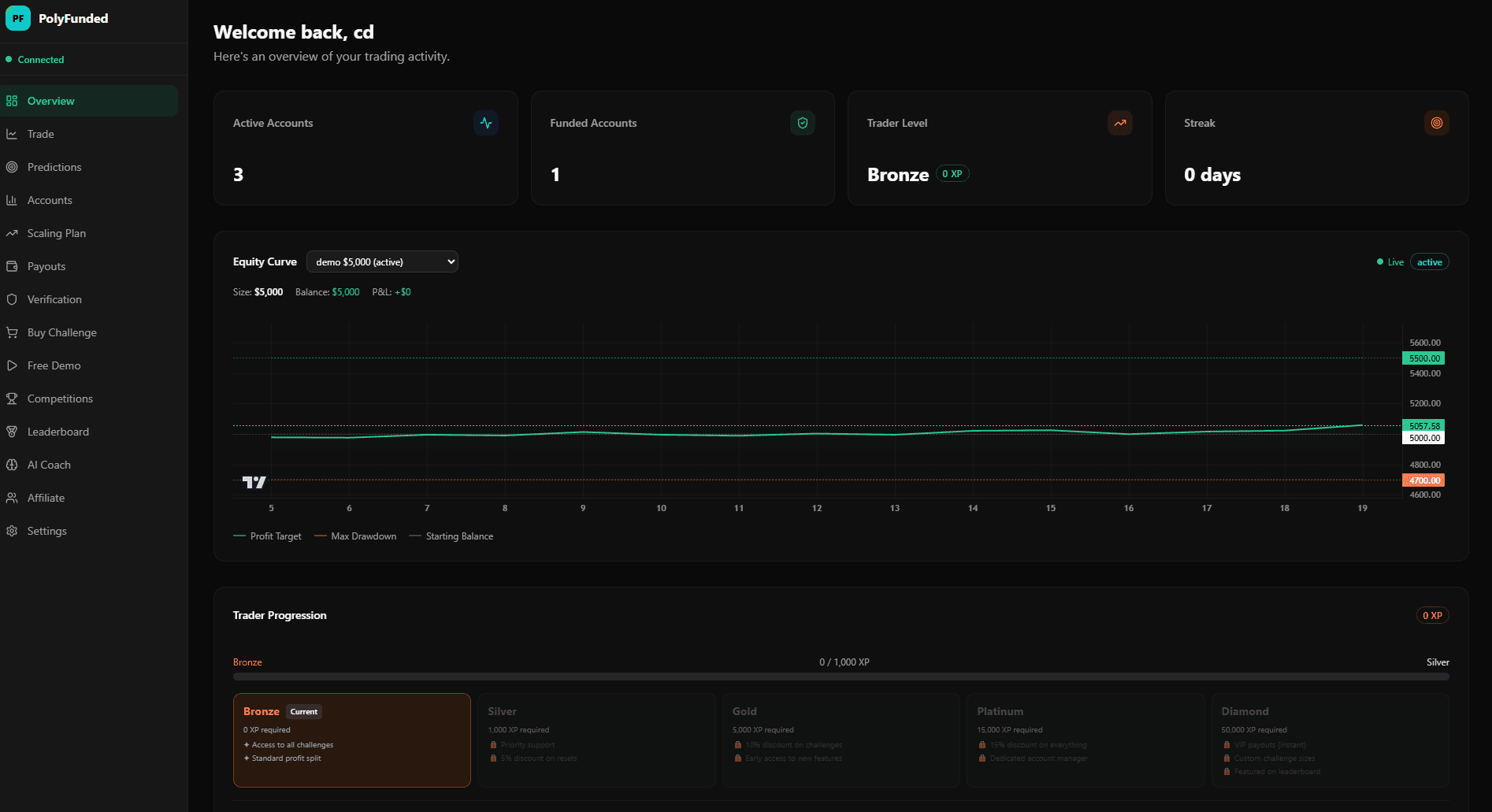Open the Free Demo page
Screen dimensions: 1492x812
(x=54, y=365)
